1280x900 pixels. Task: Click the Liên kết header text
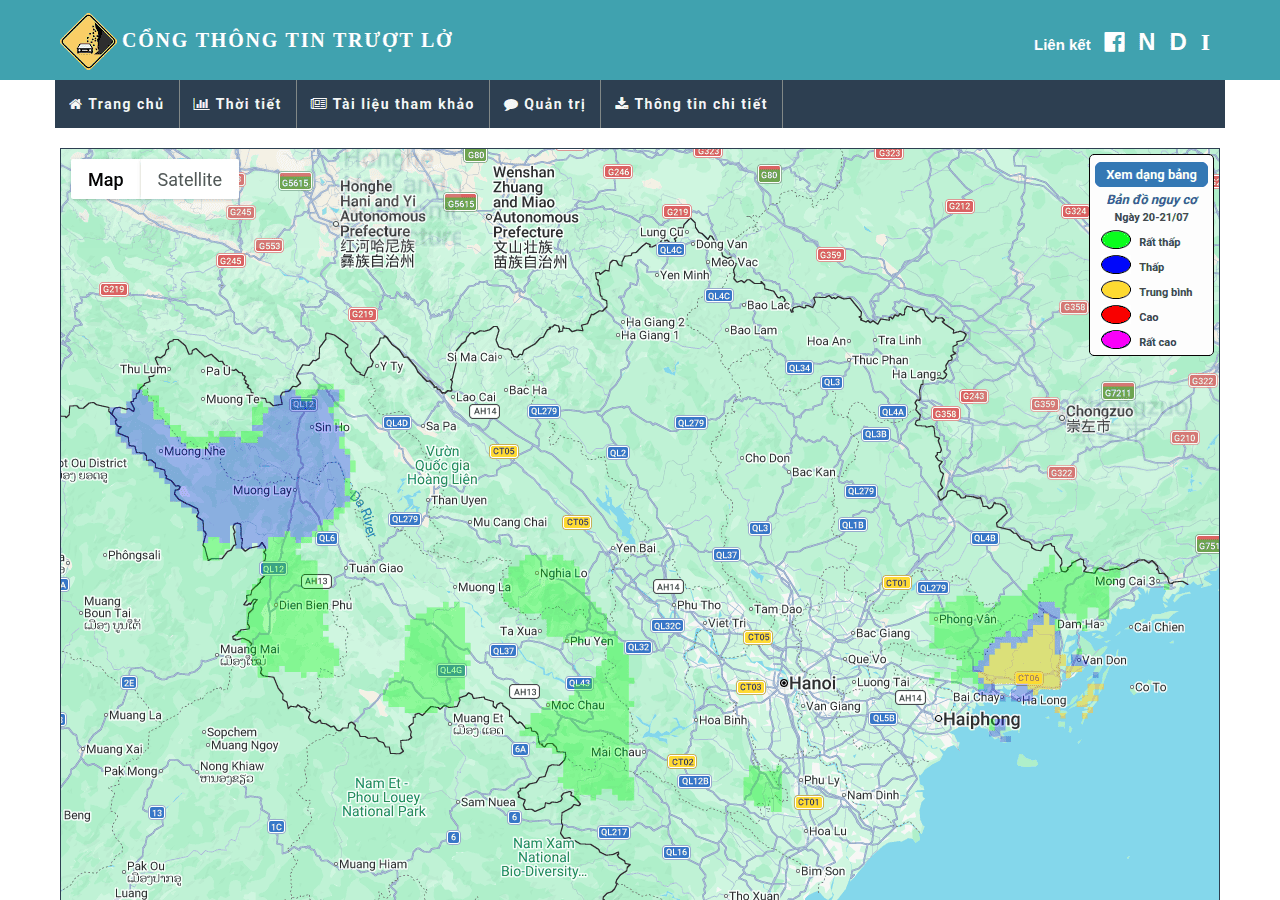pos(1062,44)
